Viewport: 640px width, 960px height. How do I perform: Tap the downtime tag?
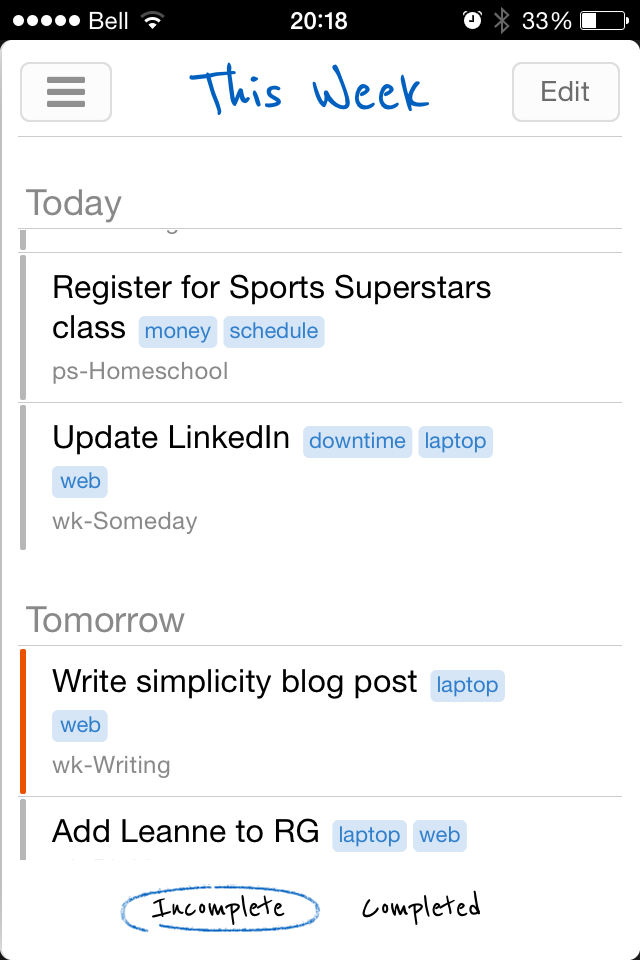point(358,441)
